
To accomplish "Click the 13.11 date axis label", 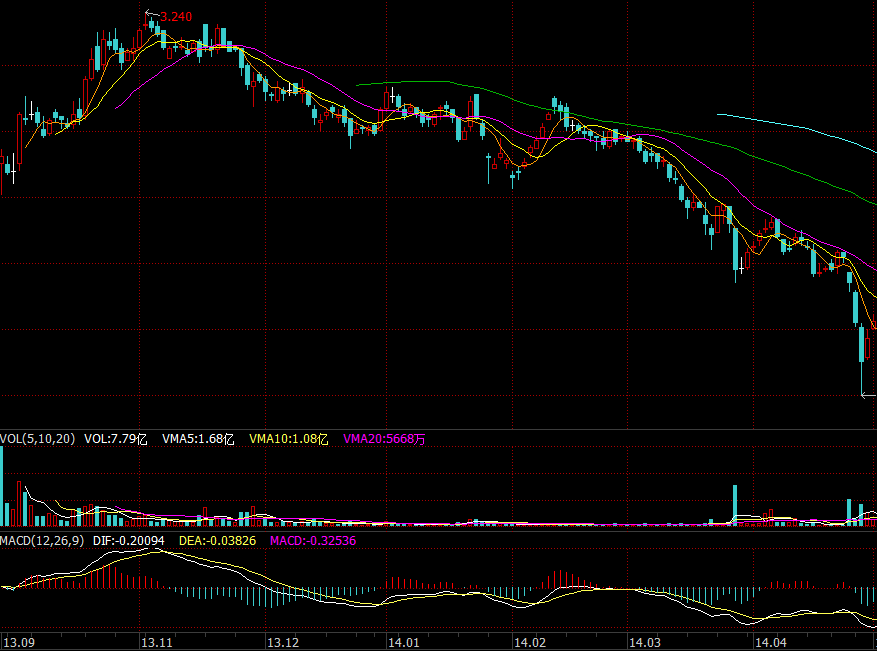I will [157, 642].
